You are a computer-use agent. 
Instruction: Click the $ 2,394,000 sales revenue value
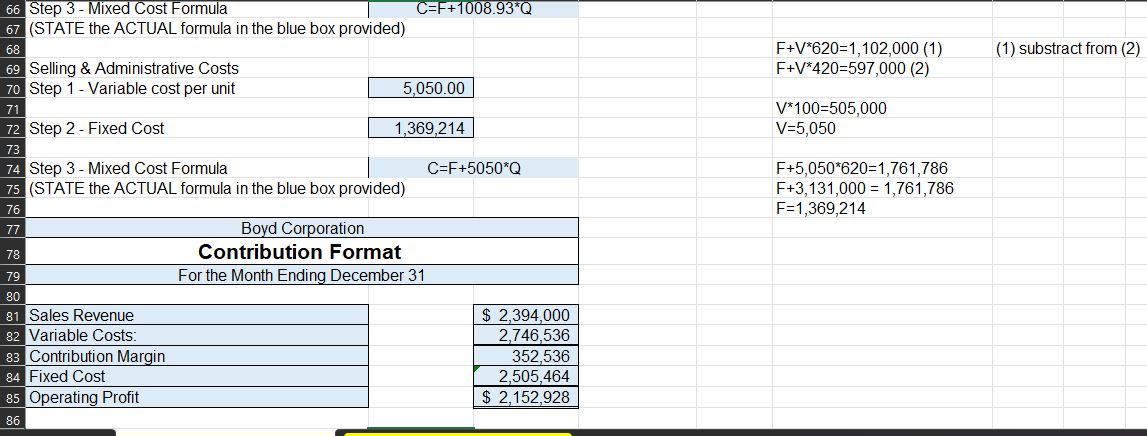tap(526, 315)
